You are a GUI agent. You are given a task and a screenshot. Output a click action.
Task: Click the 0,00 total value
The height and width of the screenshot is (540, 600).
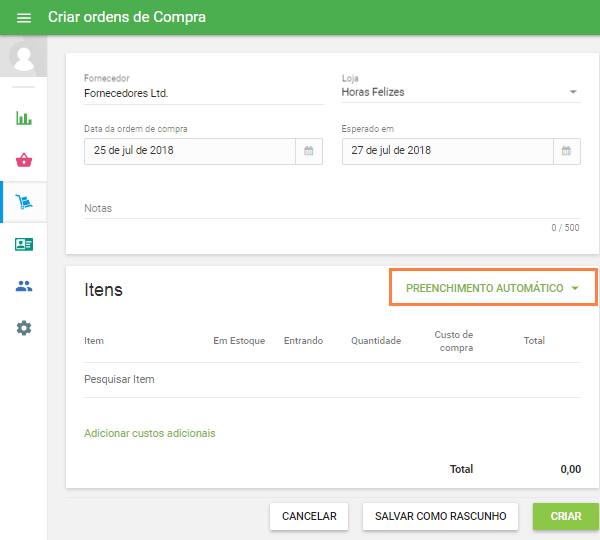tap(571, 469)
